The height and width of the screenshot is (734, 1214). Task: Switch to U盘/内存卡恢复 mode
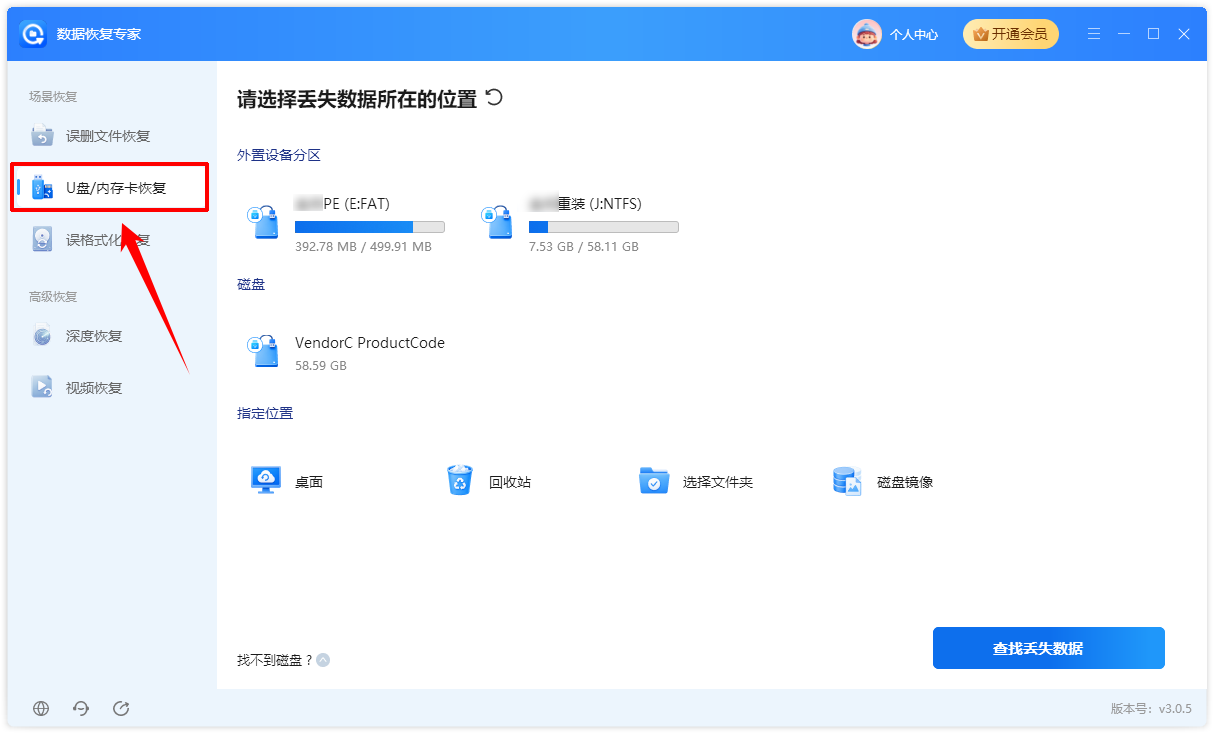108,188
